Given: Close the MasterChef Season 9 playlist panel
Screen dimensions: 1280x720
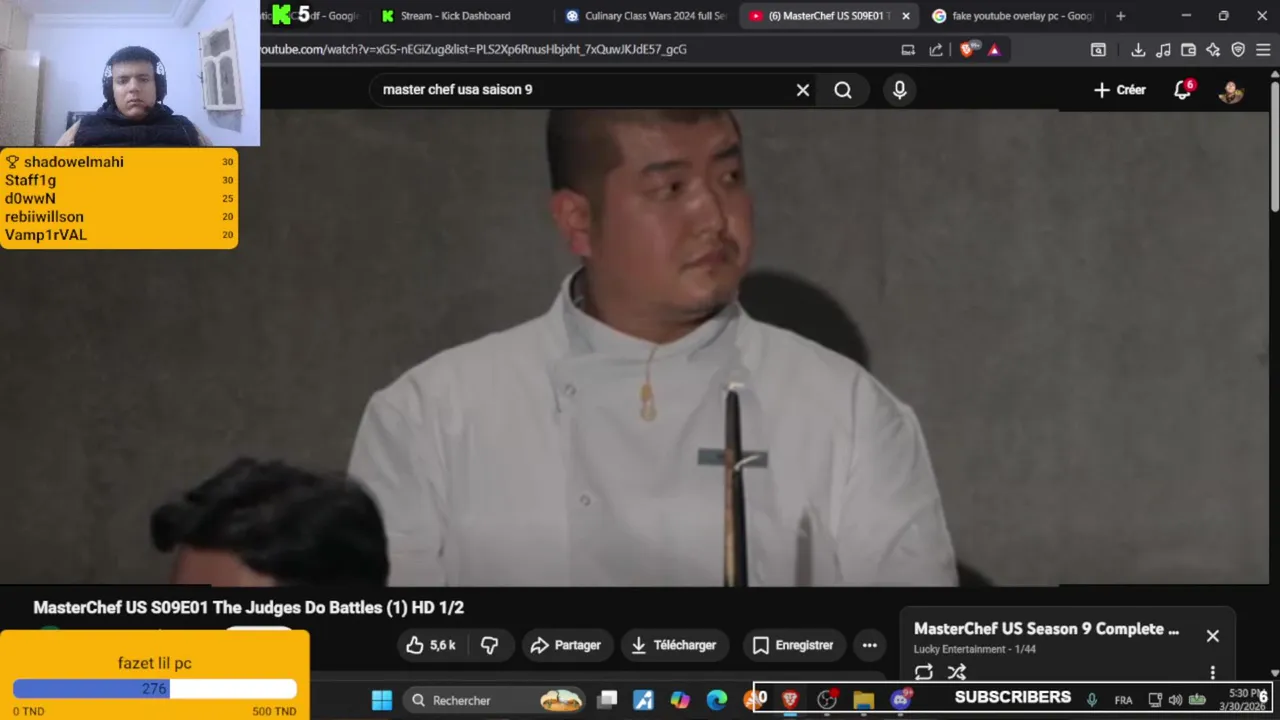Looking at the screenshot, I should click(1213, 636).
